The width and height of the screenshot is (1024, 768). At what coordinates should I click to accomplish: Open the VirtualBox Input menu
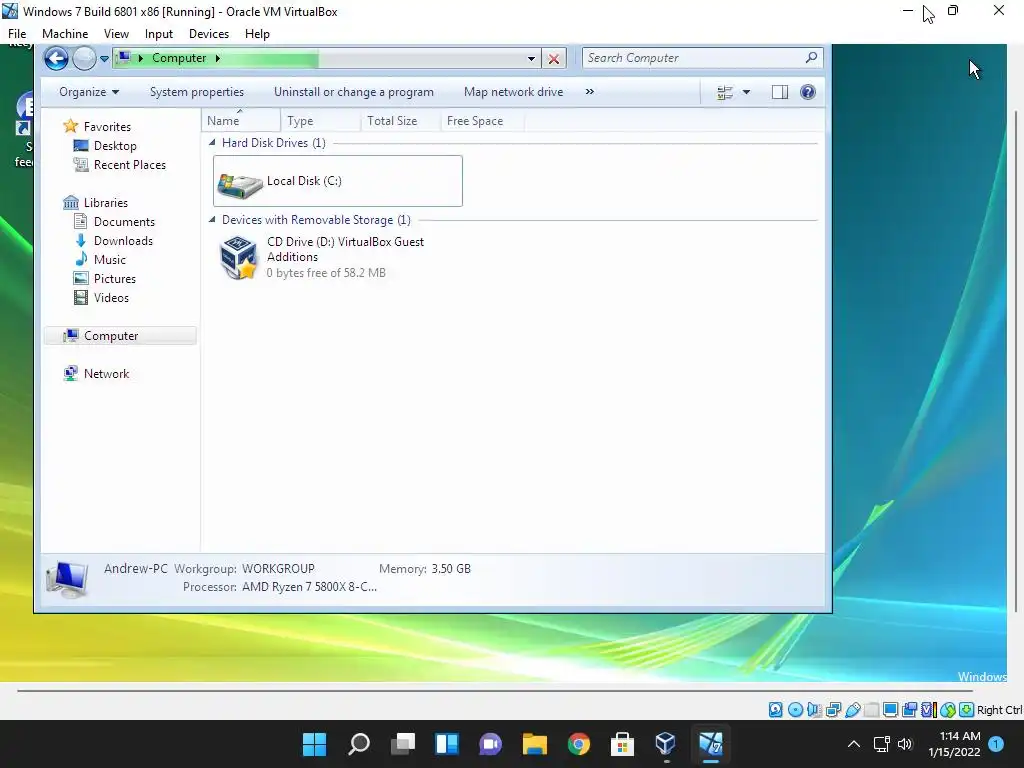[x=159, y=34]
